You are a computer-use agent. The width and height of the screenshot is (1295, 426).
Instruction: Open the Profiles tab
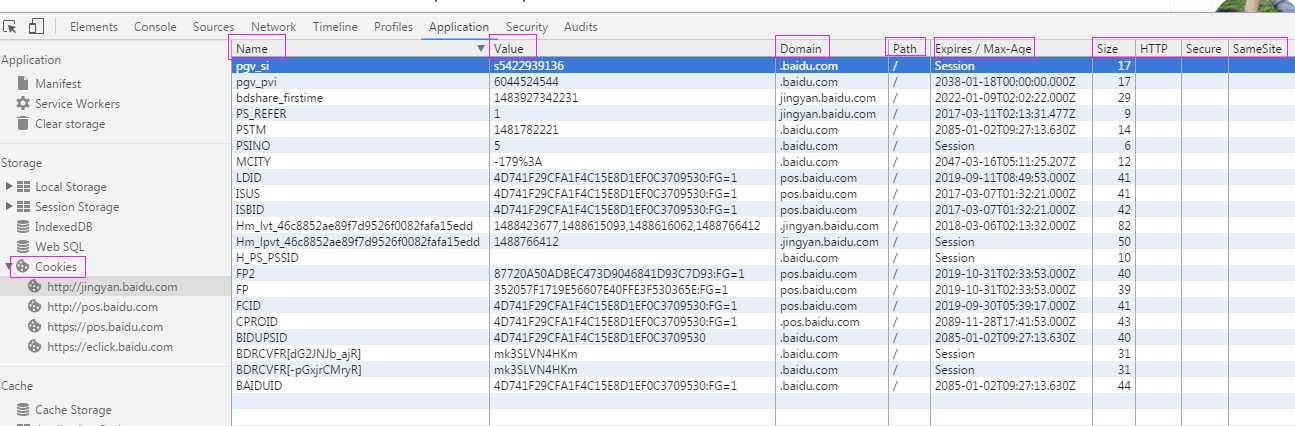point(393,27)
